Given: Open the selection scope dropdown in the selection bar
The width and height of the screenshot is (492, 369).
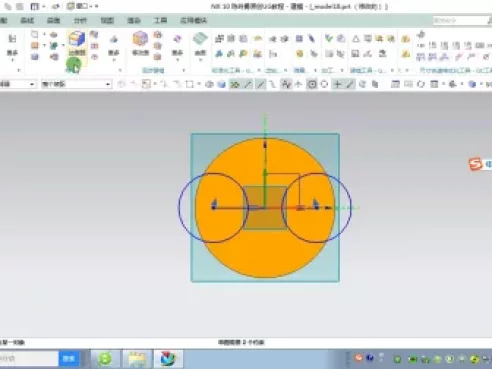Looking at the screenshot, I should pyautogui.click(x=76, y=84).
